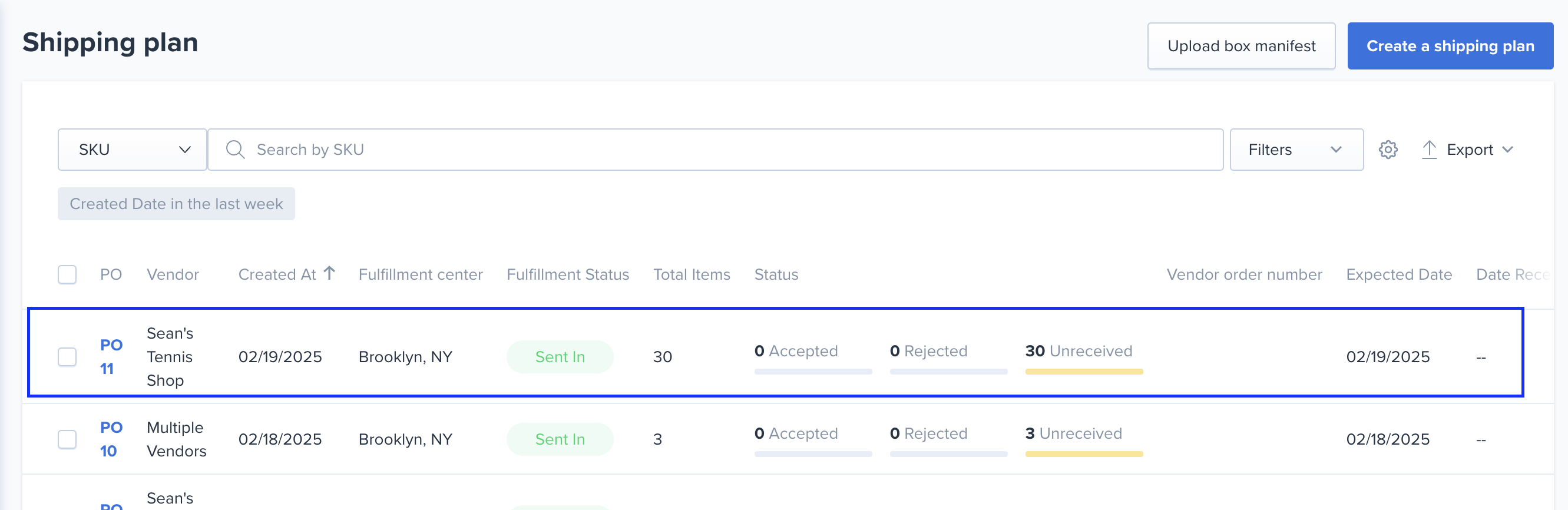Click the Fulfillment Status column header
Viewport: 1568px width, 510px height.
click(x=568, y=275)
